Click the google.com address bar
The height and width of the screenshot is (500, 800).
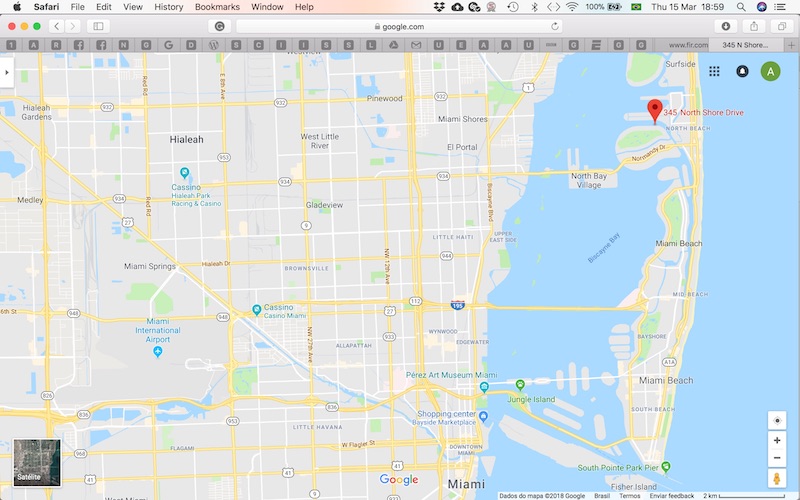click(398, 26)
